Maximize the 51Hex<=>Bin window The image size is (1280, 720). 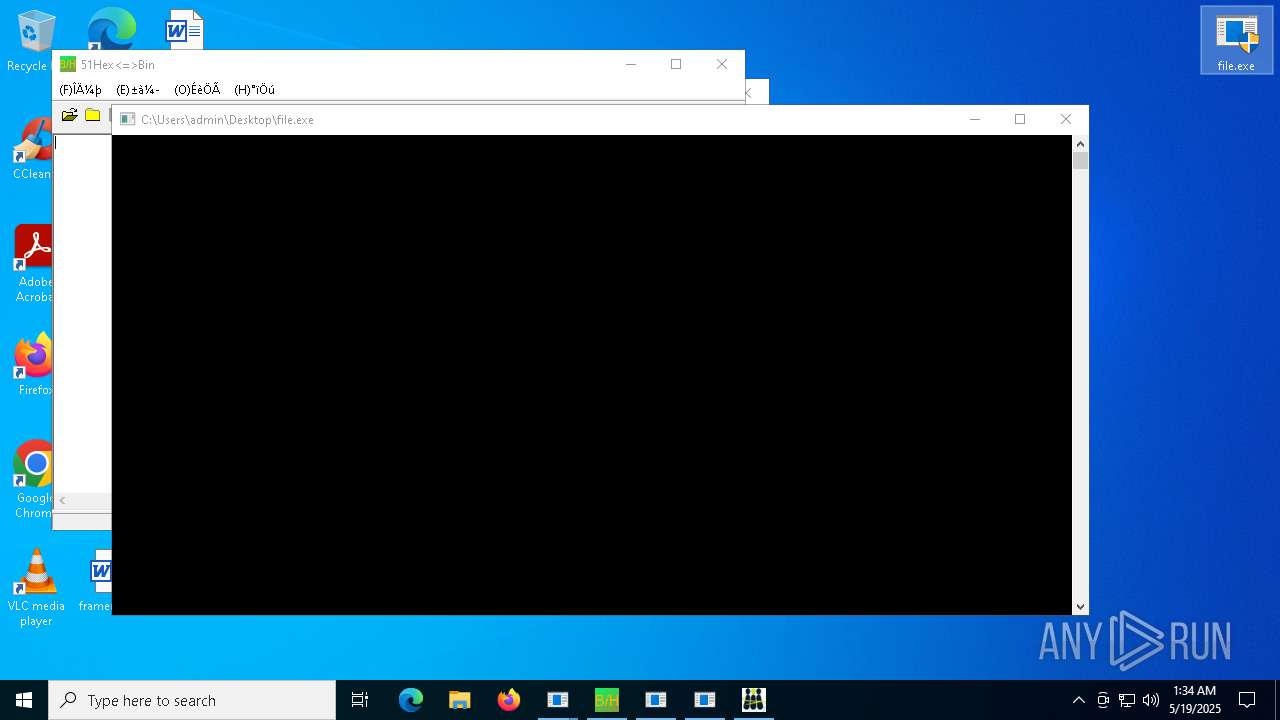coord(676,64)
